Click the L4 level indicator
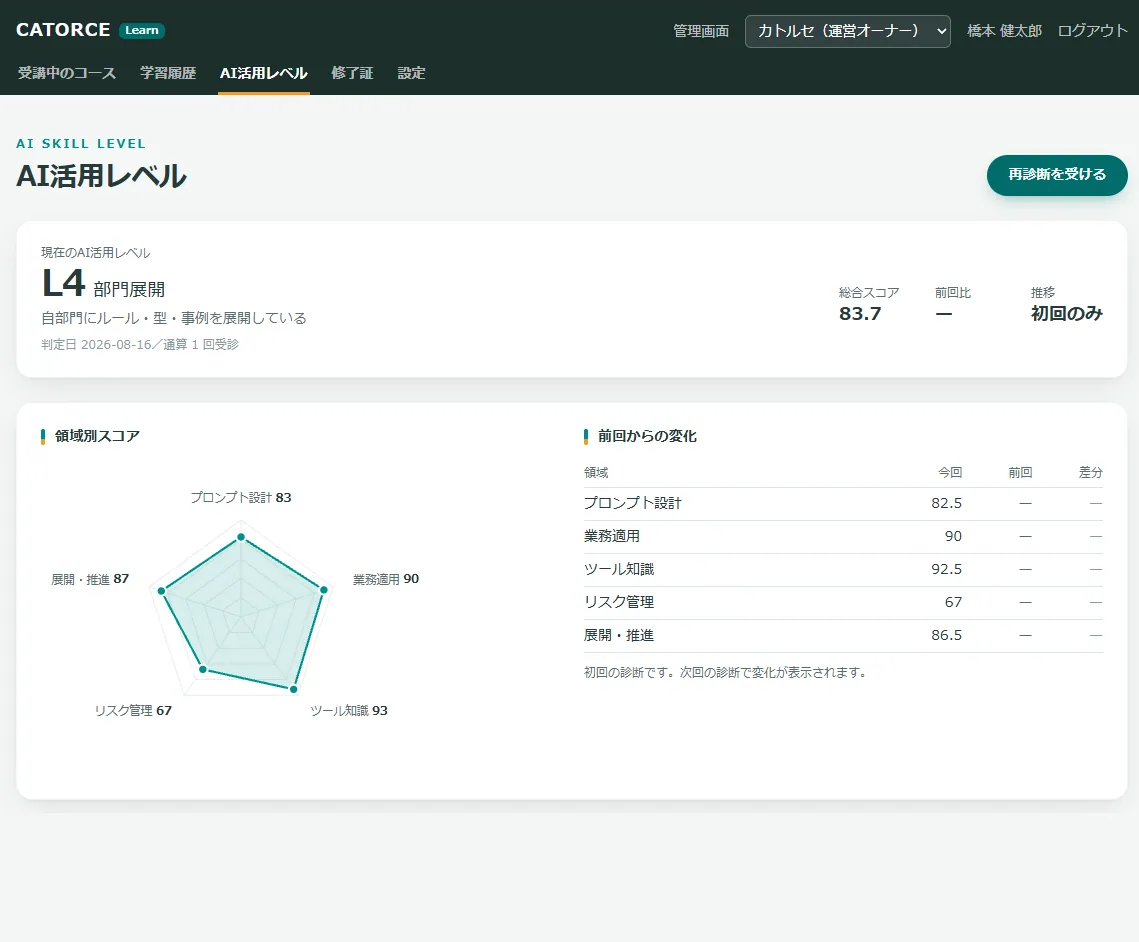The height and width of the screenshot is (942, 1139). (64, 283)
